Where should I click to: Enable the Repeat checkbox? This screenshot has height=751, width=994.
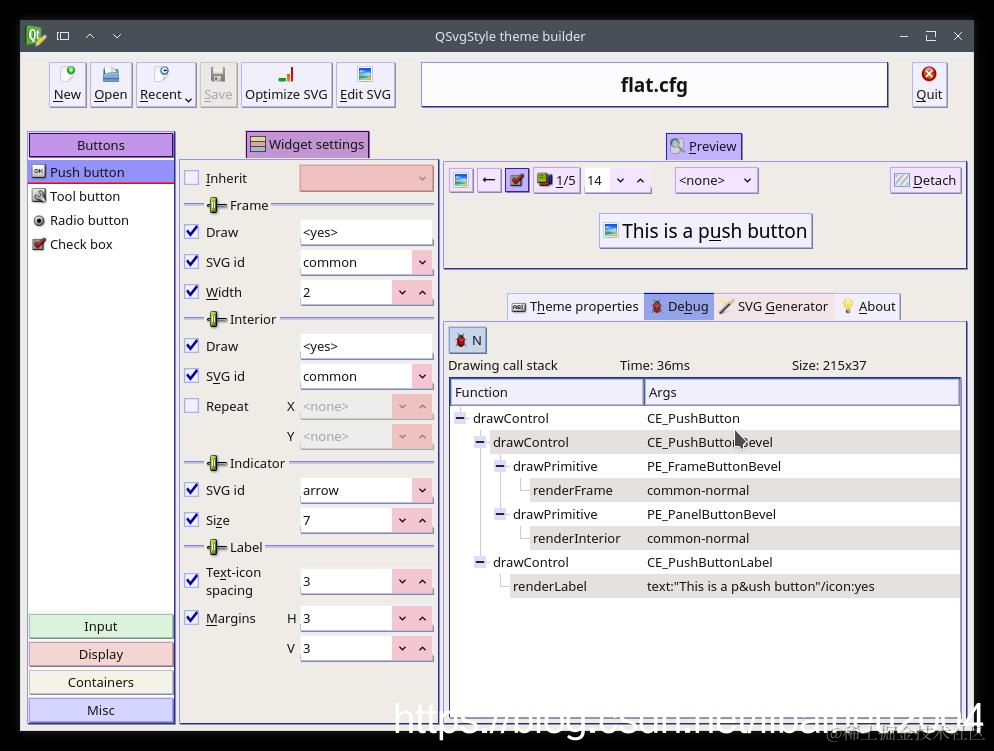point(191,406)
